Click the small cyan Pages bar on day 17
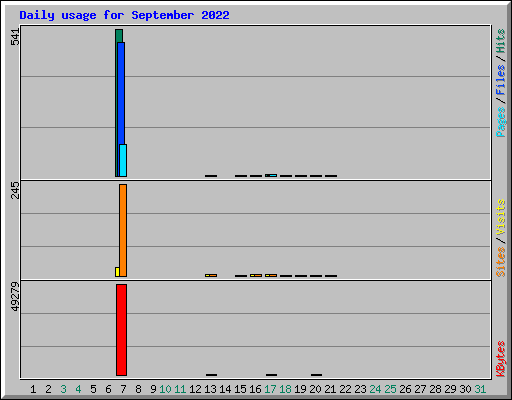 click(x=273, y=175)
